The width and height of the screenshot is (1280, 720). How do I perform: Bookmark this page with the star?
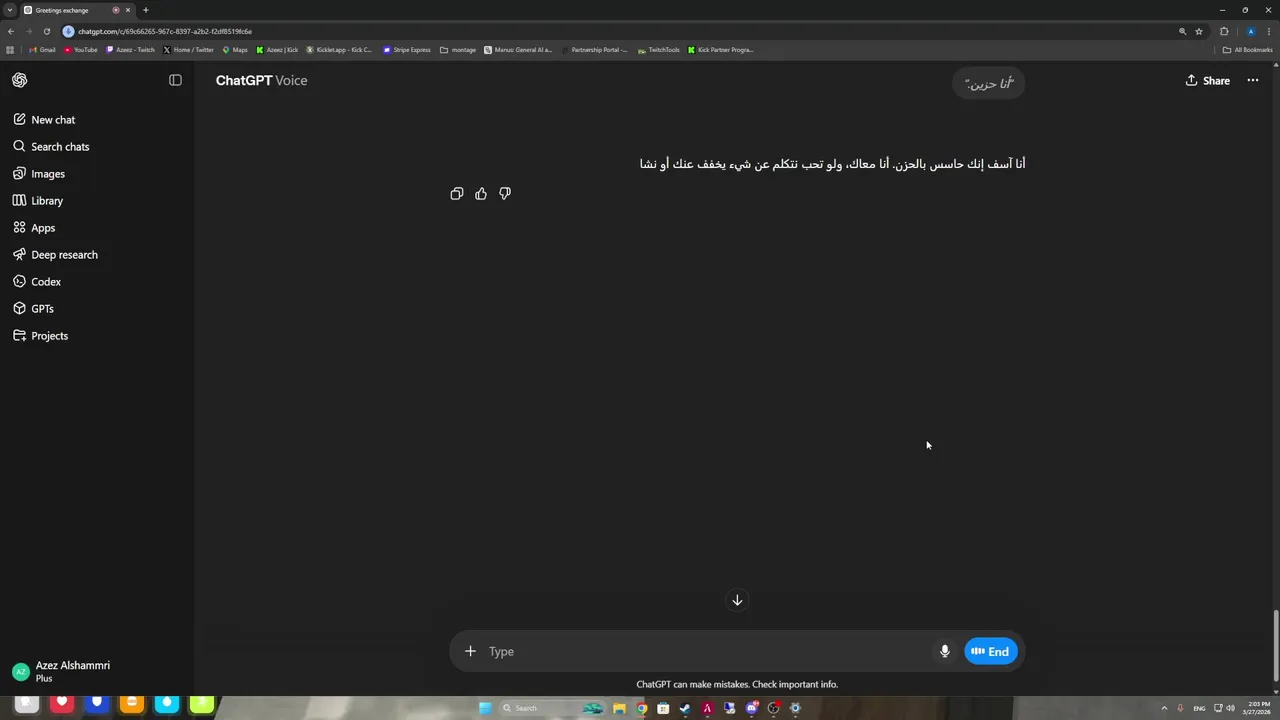point(1198,31)
